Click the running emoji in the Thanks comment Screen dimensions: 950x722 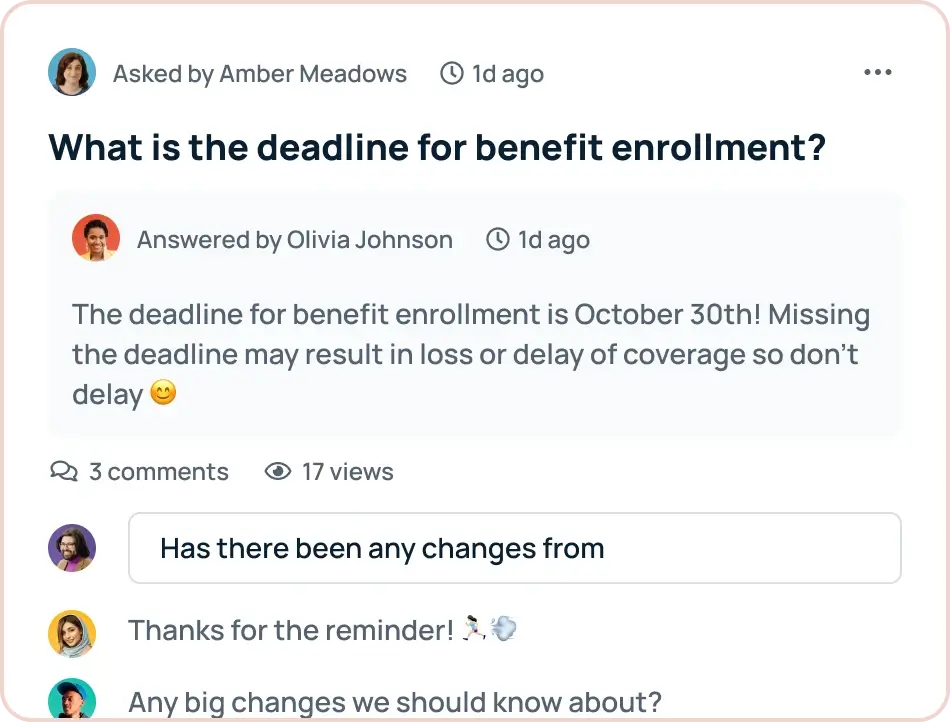pos(473,630)
